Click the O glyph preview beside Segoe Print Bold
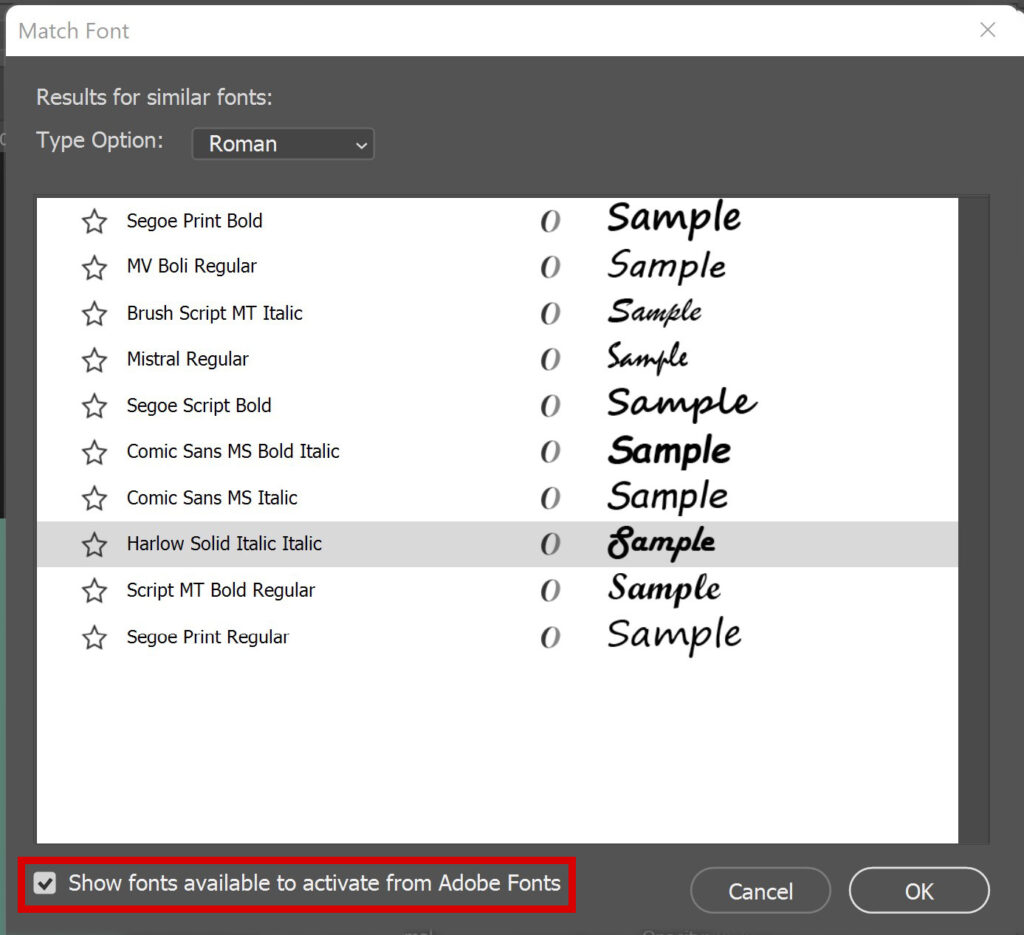This screenshot has height=935, width=1024. (x=551, y=221)
